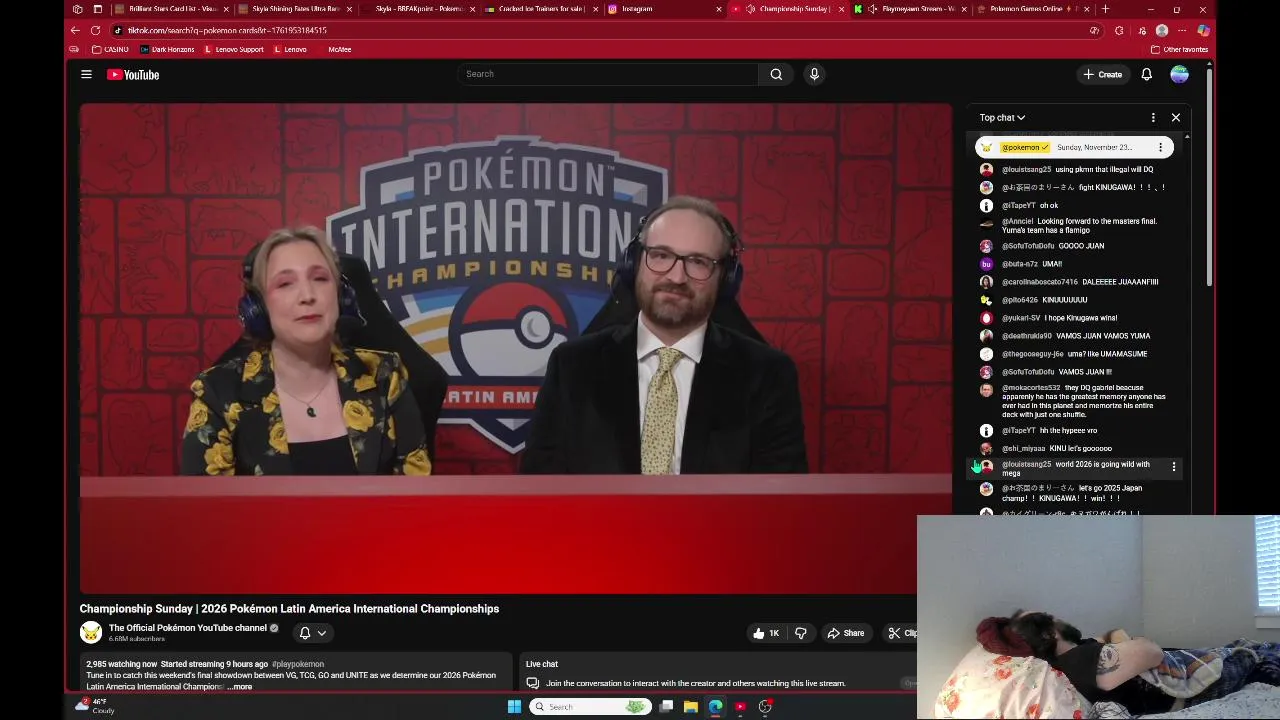Expand the Top chat mode dropdown
This screenshot has width=1280, height=720.
tap(1002, 117)
